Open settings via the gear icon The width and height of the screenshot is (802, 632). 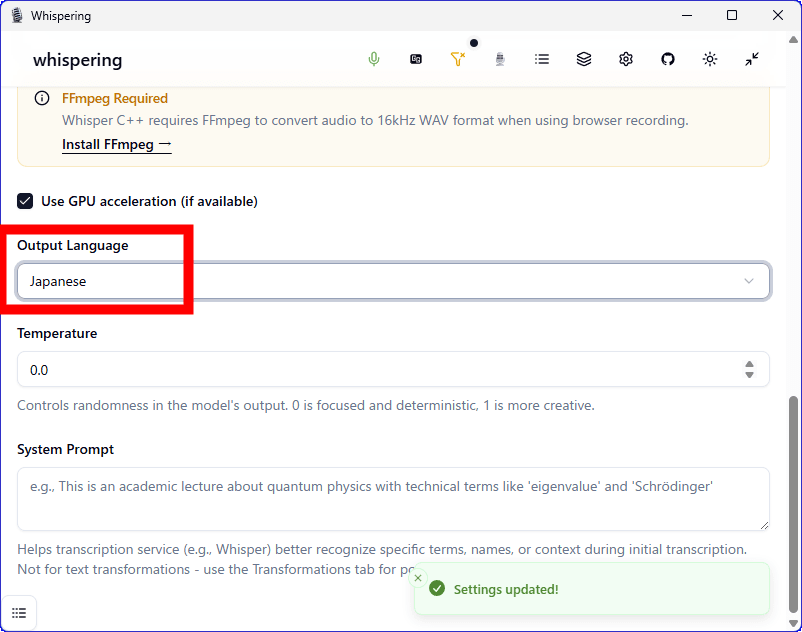coord(626,59)
